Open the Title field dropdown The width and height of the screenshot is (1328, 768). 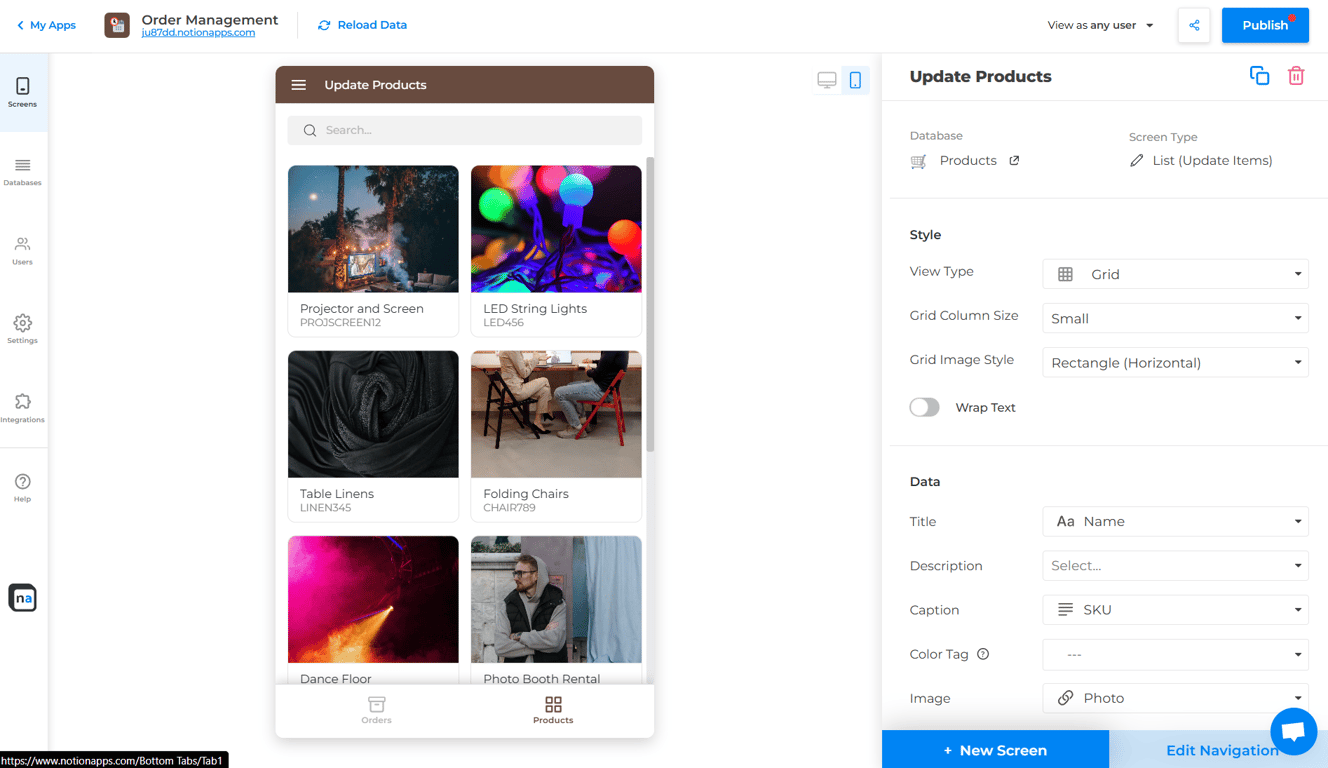[1175, 521]
